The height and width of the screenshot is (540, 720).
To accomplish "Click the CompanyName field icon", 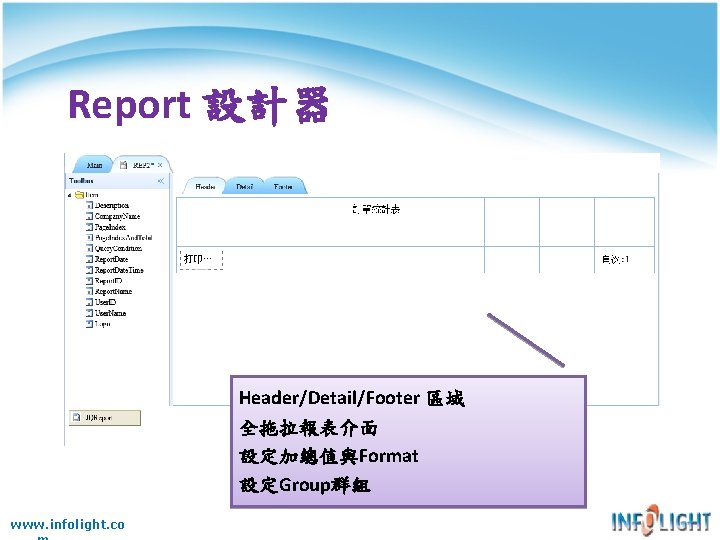I will point(90,216).
